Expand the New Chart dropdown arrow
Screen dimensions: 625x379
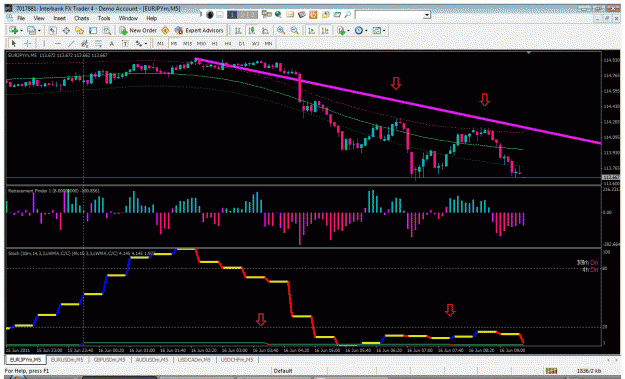coord(21,30)
